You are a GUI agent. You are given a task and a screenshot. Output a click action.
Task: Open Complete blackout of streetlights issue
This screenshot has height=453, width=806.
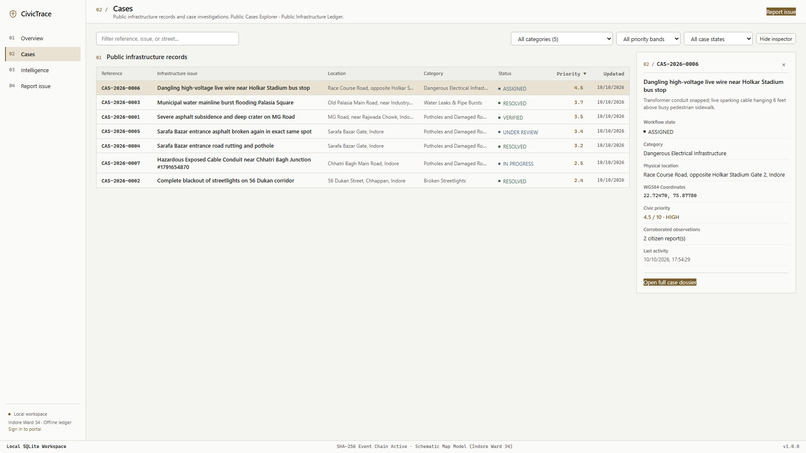tap(225, 180)
